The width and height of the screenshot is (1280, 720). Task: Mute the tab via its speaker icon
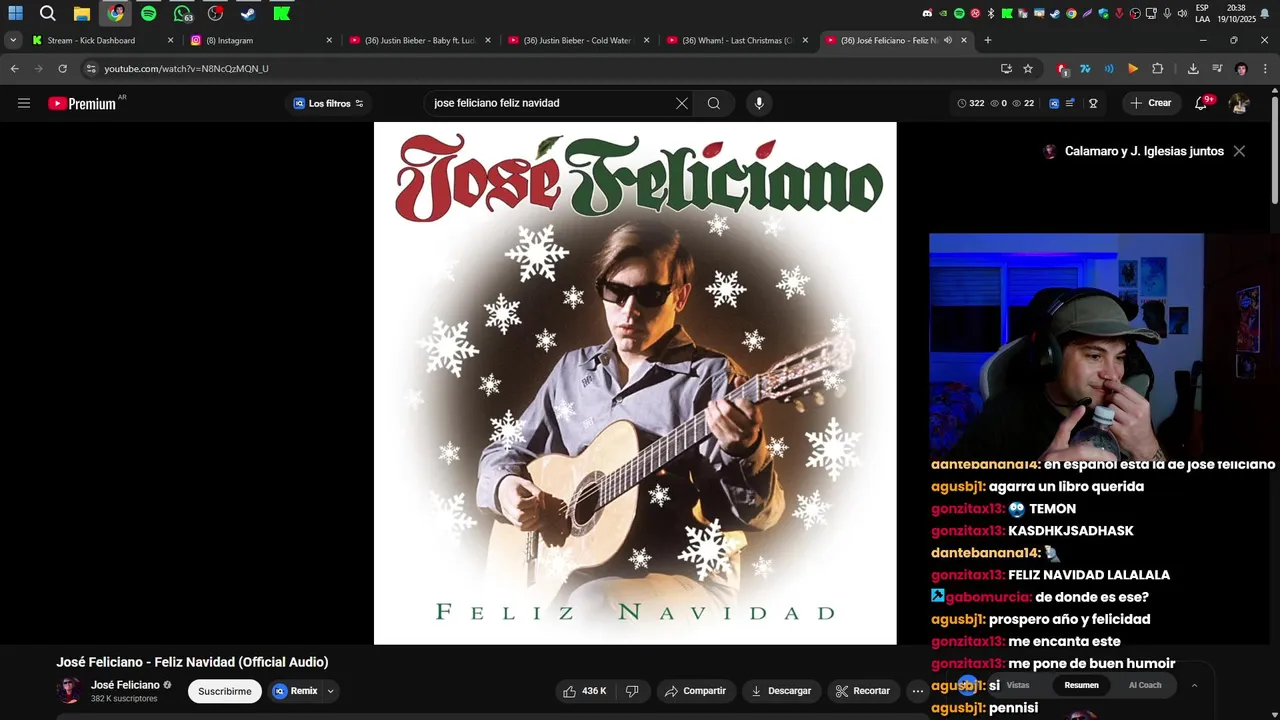point(949,40)
